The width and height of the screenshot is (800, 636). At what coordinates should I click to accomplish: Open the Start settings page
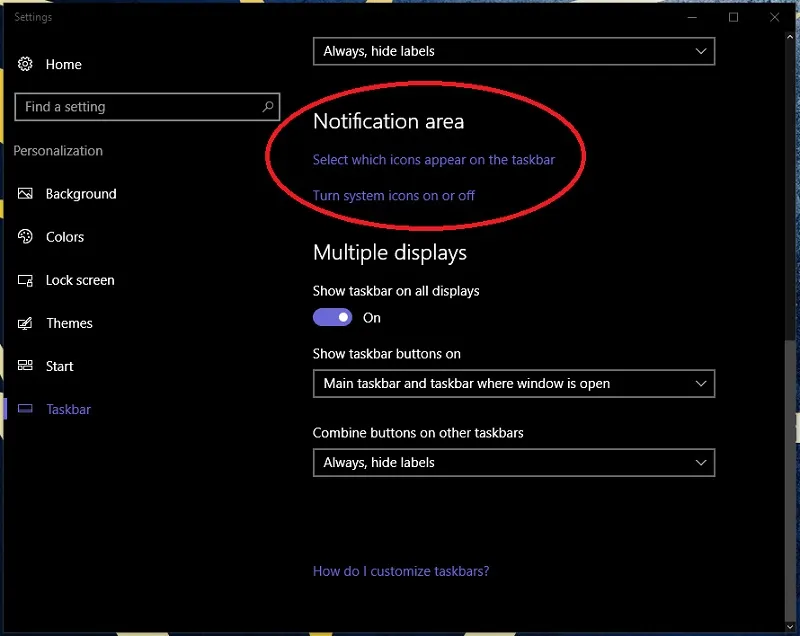pos(58,366)
